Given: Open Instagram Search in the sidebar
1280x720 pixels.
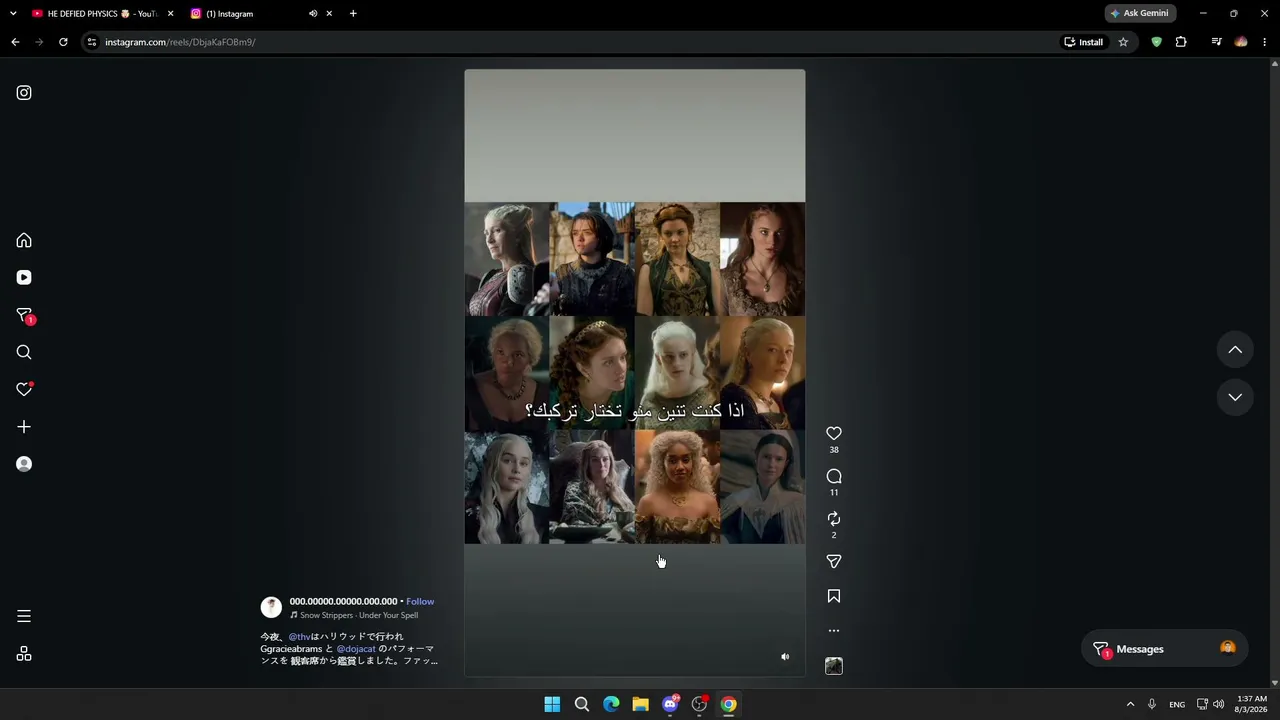Looking at the screenshot, I should (24, 352).
